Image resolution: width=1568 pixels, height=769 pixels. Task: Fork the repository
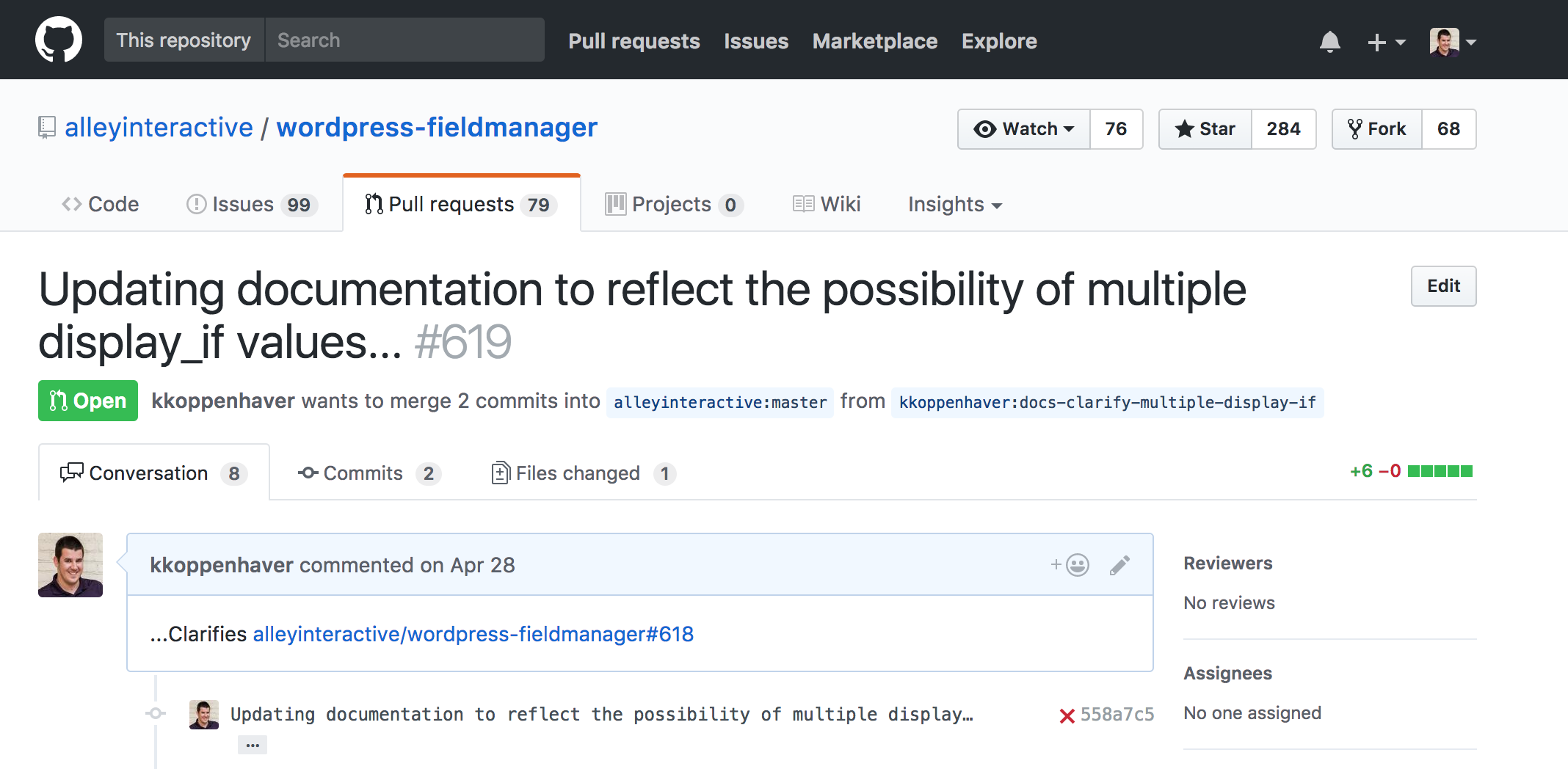pos(1377,129)
